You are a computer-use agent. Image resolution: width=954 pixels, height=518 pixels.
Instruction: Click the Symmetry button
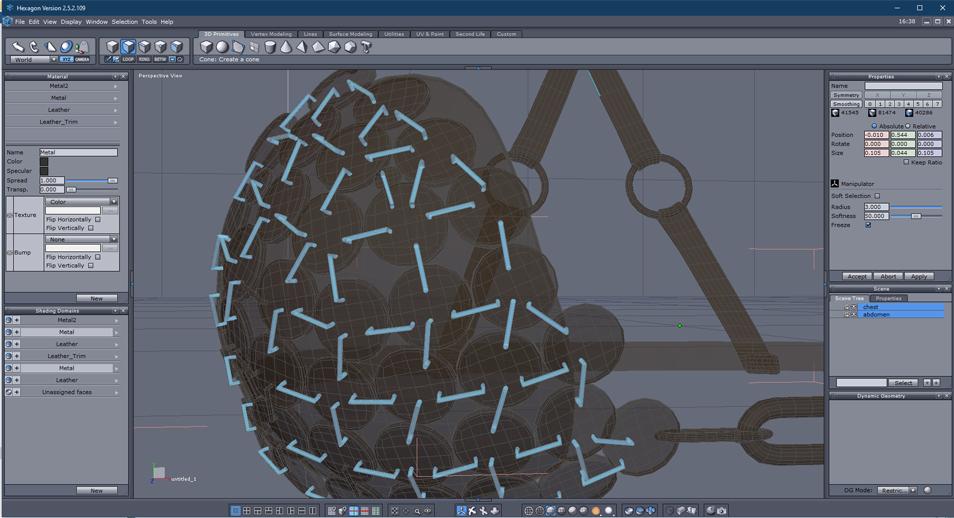(846, 95)
